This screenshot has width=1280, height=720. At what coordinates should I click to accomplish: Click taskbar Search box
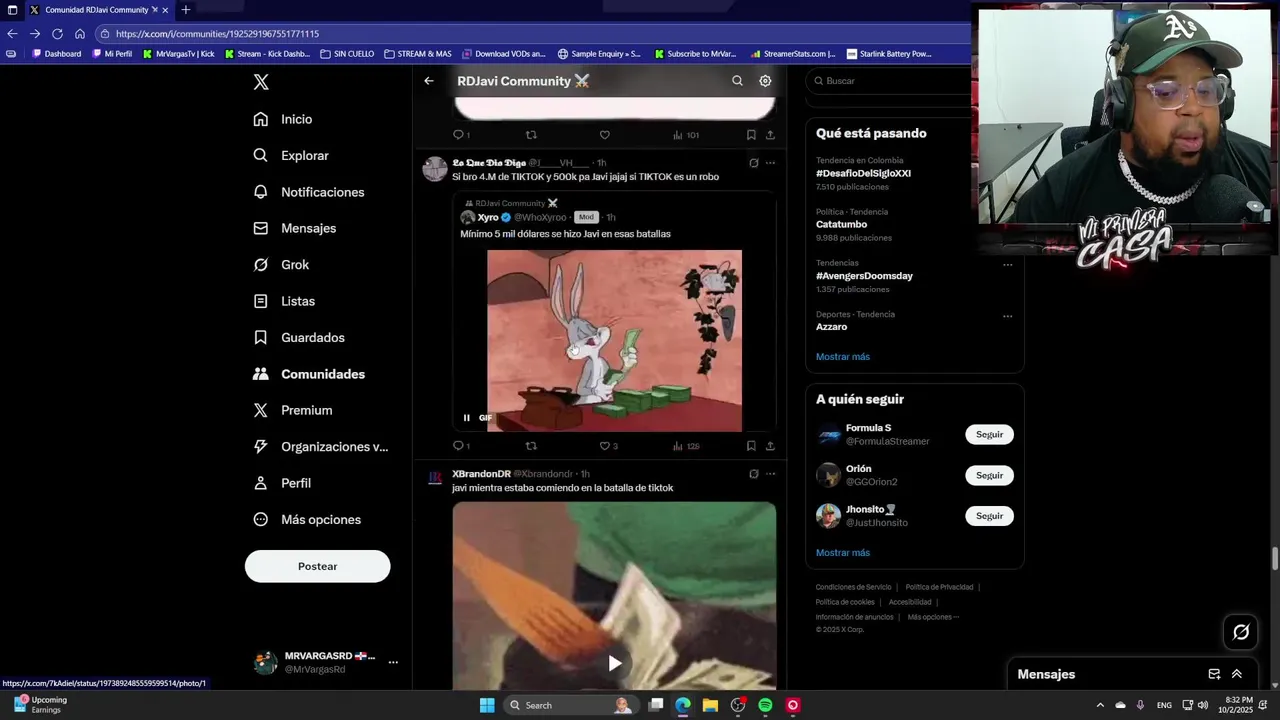point(572,705)
